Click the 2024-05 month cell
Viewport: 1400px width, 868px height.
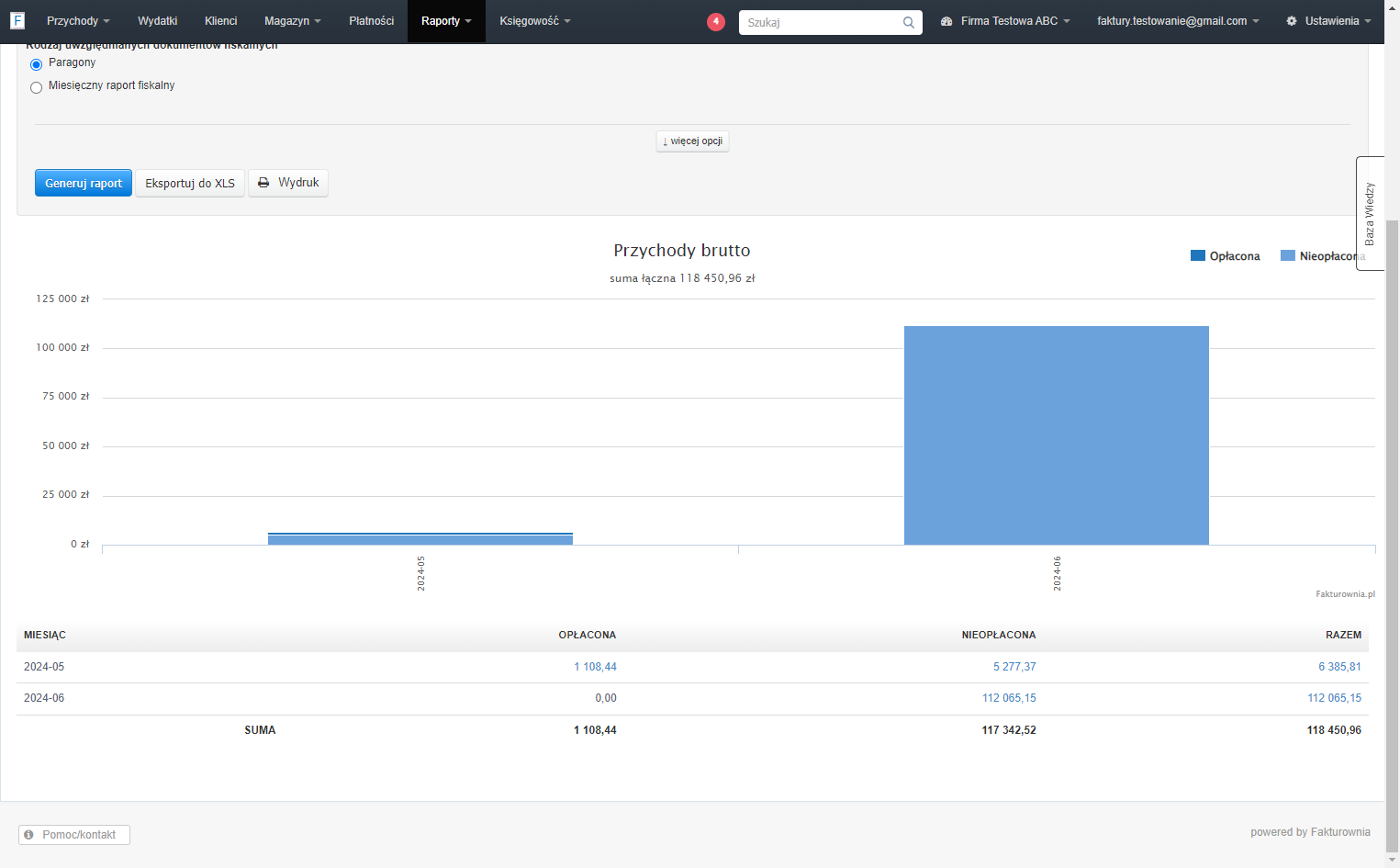tap(44, 667)
